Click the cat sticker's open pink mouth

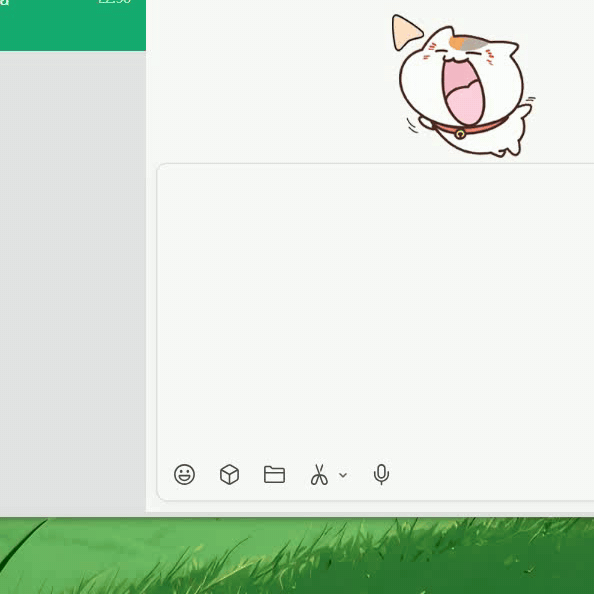(x=464, y=92)
